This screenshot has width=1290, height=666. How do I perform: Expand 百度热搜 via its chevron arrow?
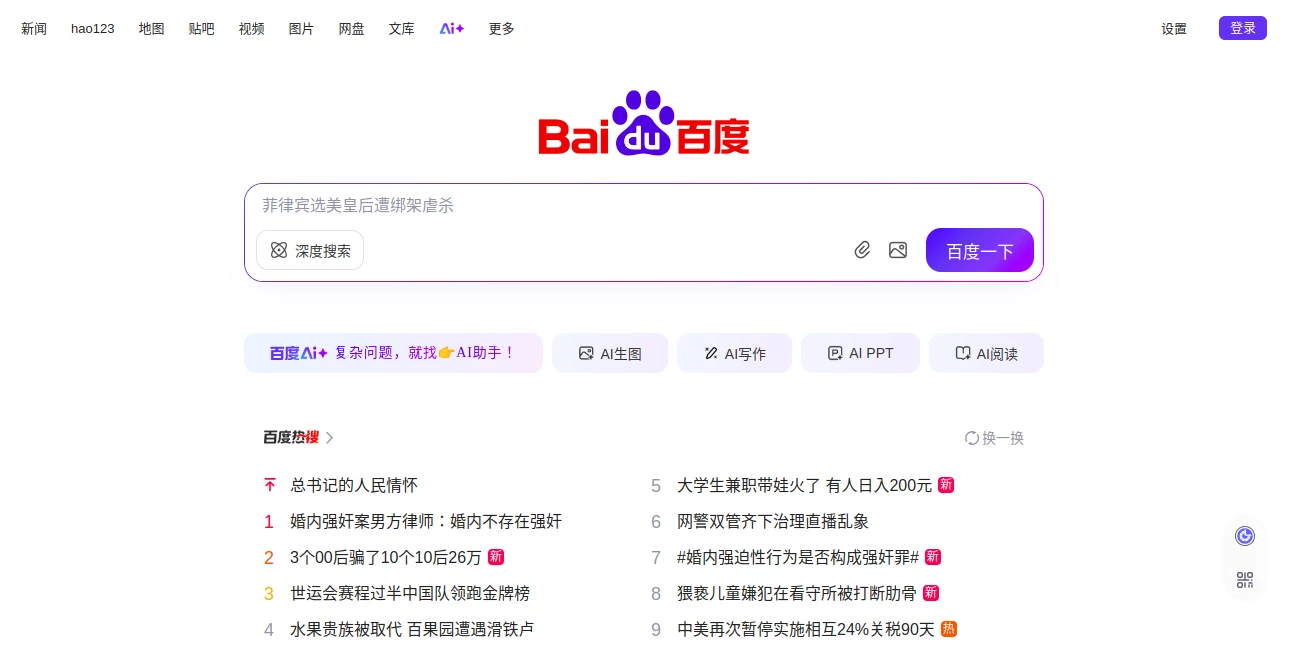tap(330, 438)
